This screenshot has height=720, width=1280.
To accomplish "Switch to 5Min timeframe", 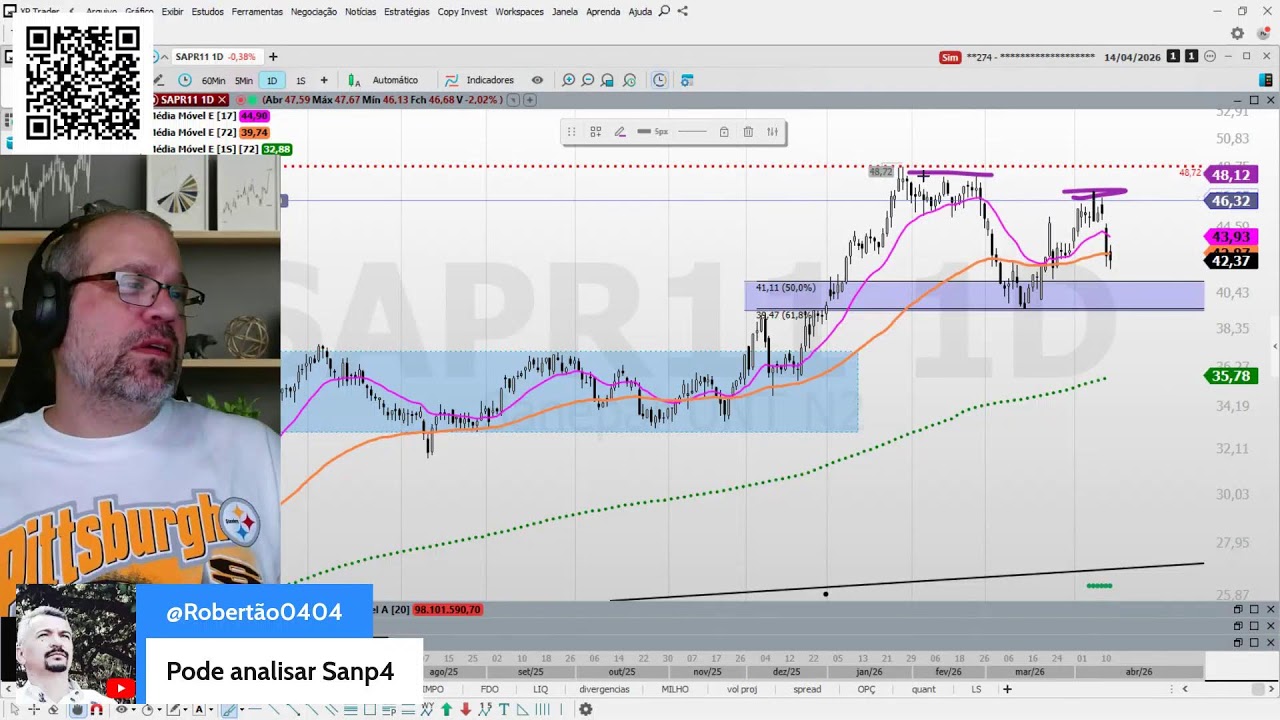I will [244, 80].
